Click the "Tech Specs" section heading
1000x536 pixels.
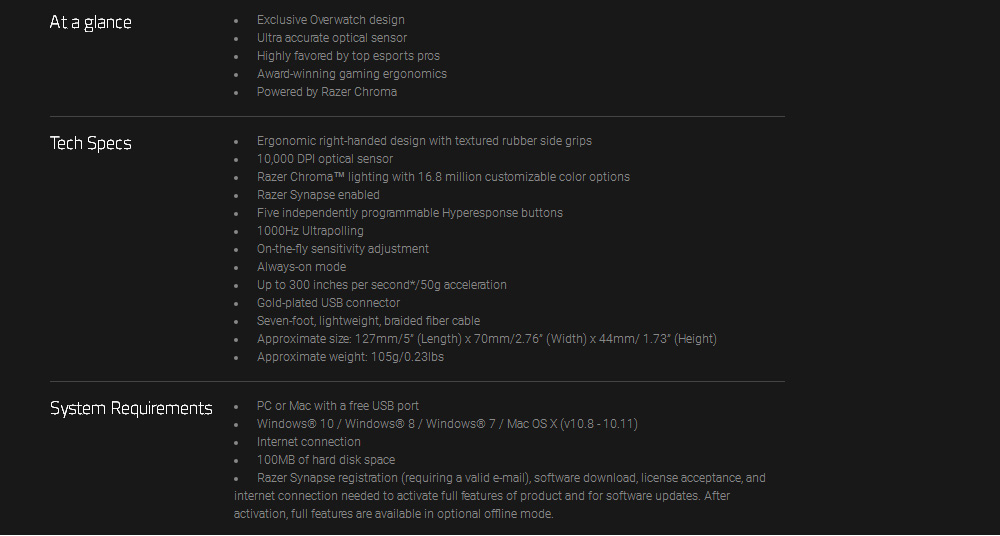coord(90,143)
